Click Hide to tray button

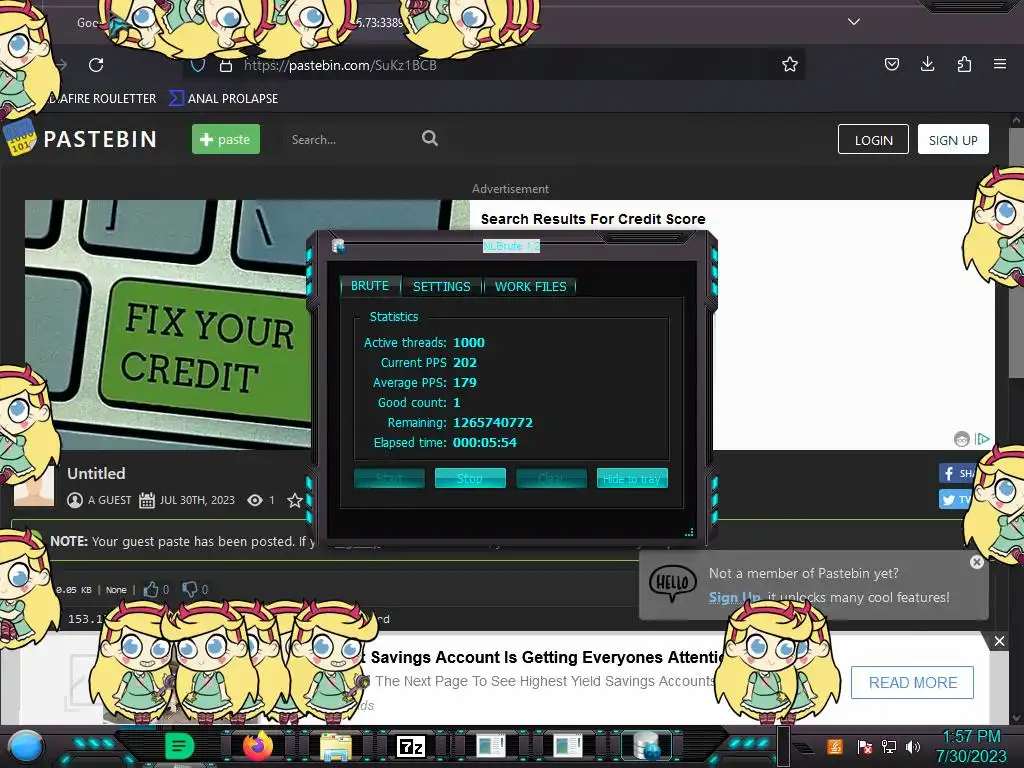(632, 478)
